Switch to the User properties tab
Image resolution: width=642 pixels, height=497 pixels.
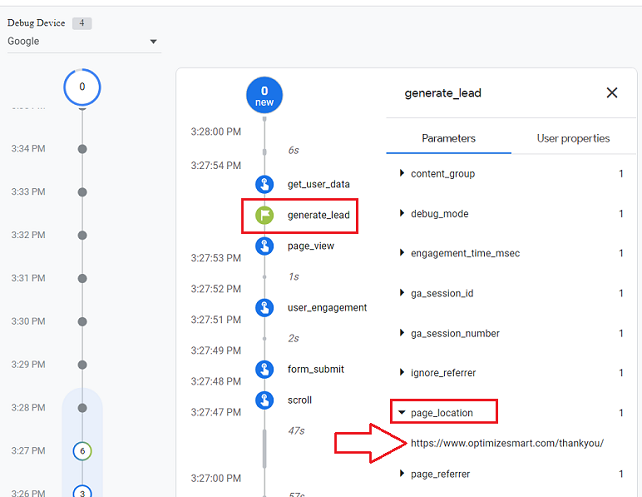point(573,138)
